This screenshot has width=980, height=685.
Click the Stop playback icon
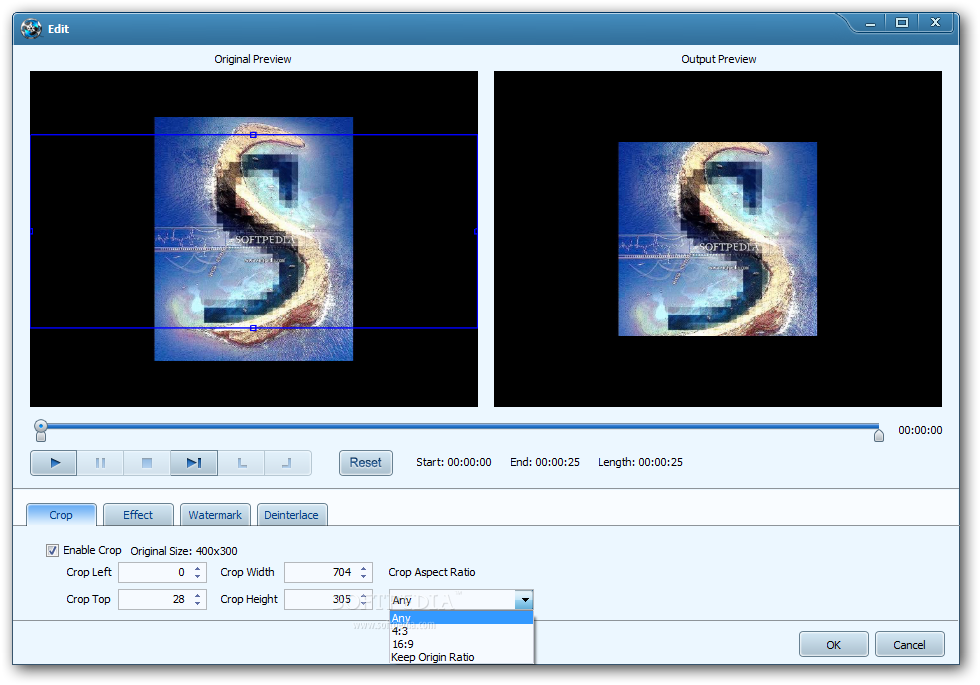coord(147,463)
